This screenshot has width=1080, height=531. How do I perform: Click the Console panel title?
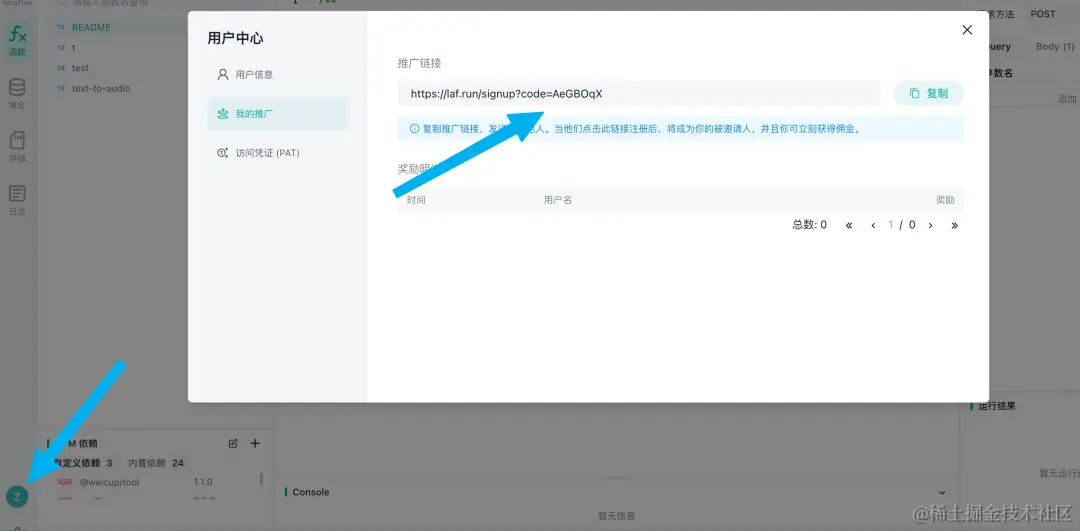point(311,492)
